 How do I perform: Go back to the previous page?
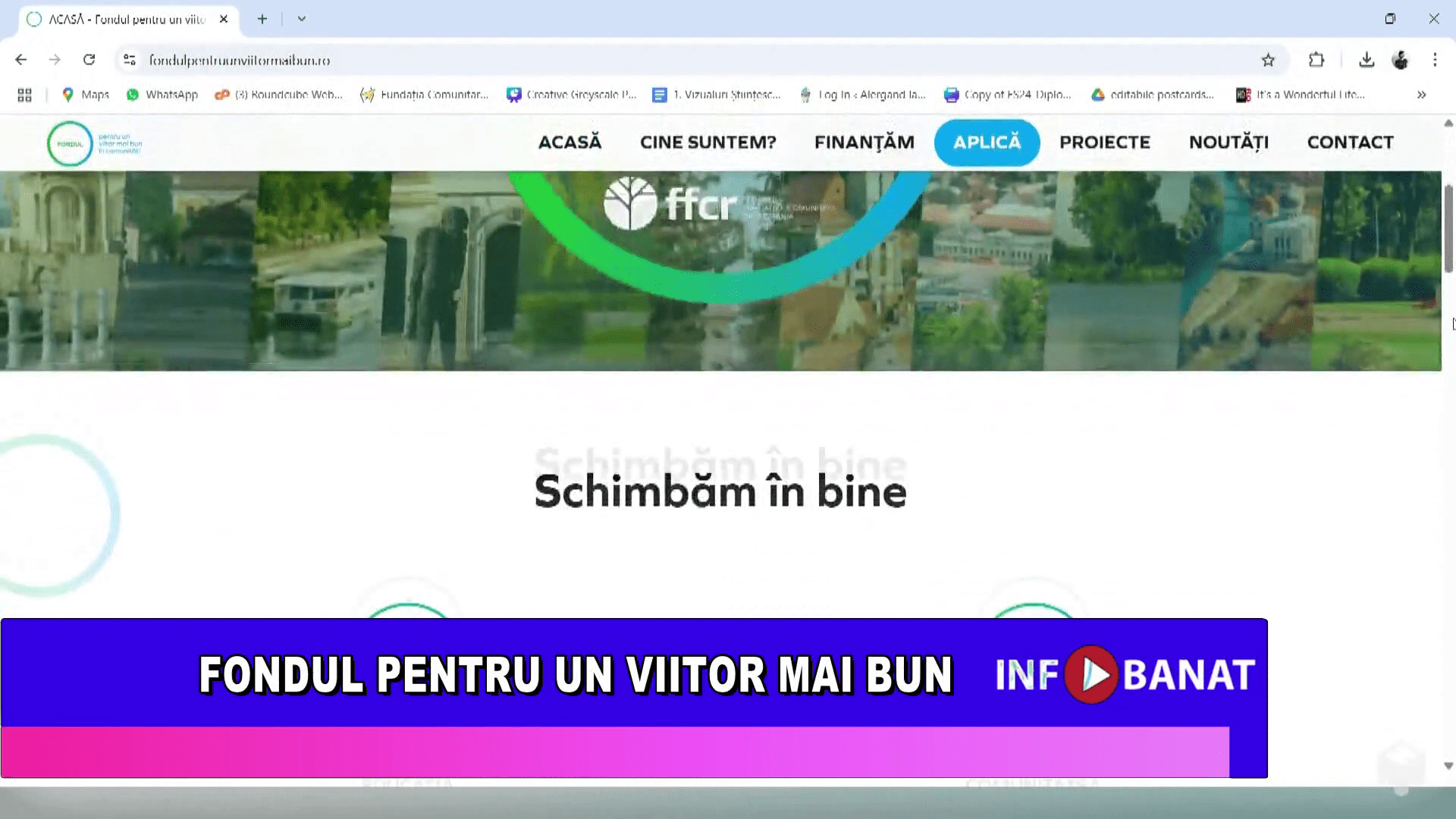[21, 60]
